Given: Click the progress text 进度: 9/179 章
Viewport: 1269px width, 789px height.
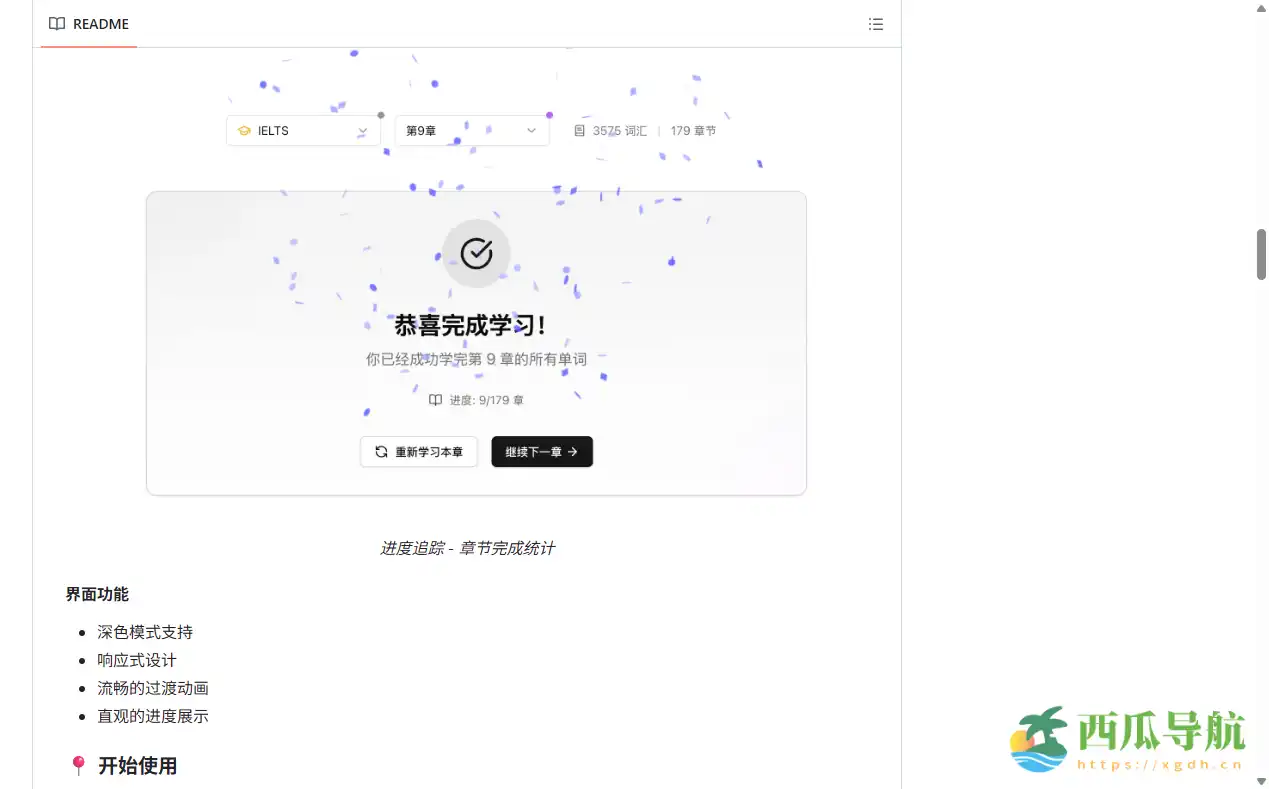Looking at the screenshot, I should 485,399.
